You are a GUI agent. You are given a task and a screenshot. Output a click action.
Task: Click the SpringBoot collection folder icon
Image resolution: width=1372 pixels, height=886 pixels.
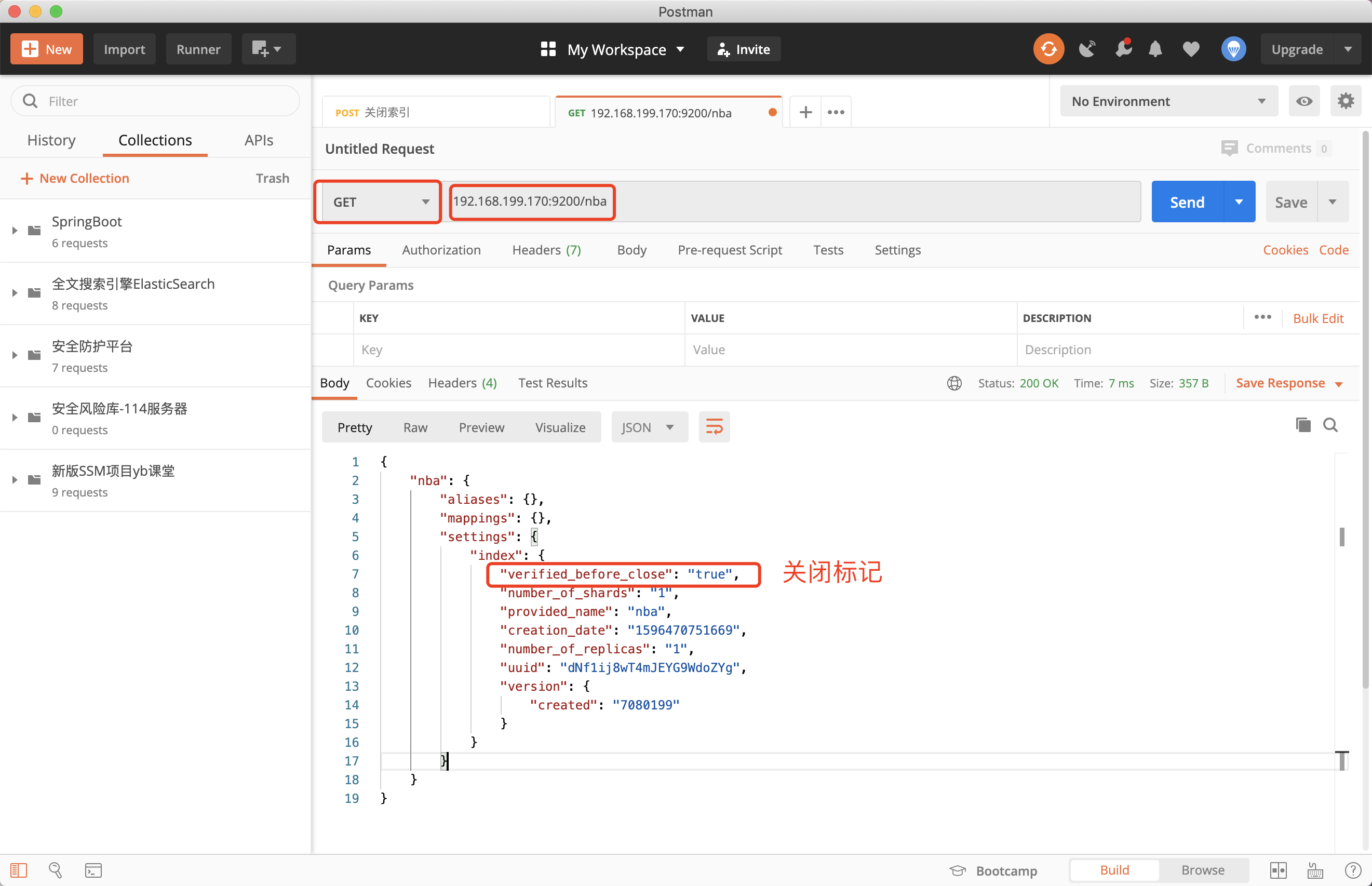click(x=34, y=231)
